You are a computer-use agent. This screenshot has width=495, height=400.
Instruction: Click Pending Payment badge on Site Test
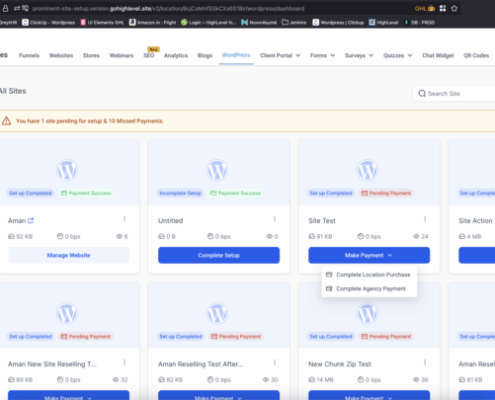tap(387, 193)
